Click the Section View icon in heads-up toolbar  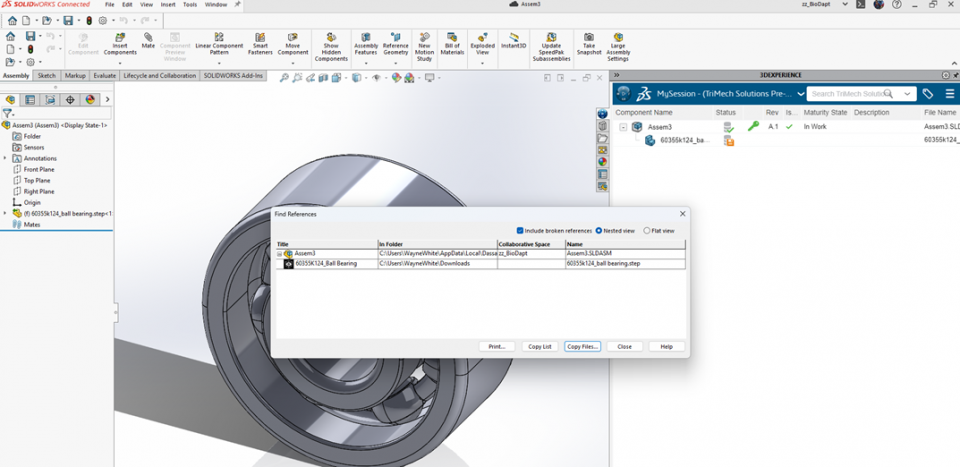323,78
